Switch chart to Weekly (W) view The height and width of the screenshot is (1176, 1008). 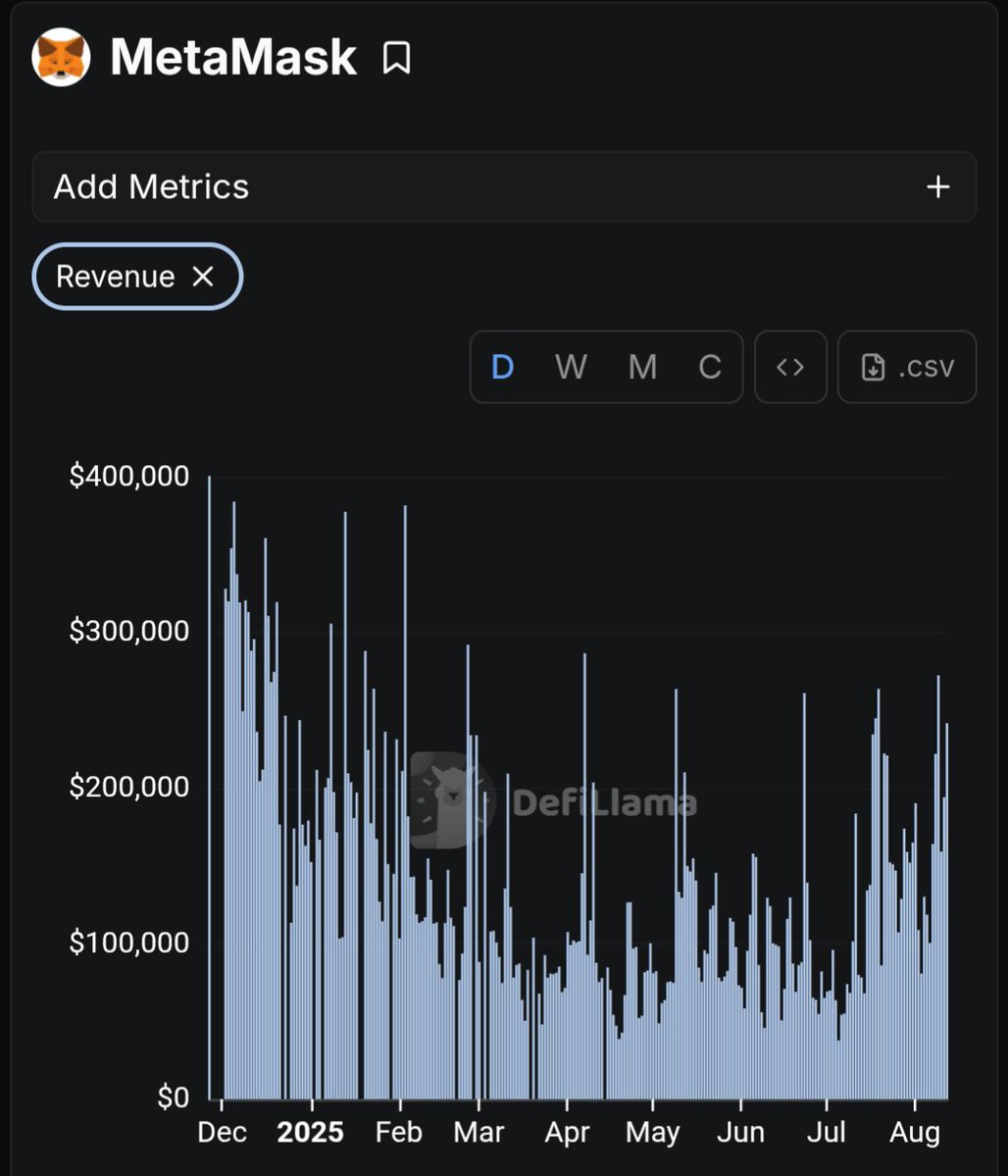[x=571, y=367]
